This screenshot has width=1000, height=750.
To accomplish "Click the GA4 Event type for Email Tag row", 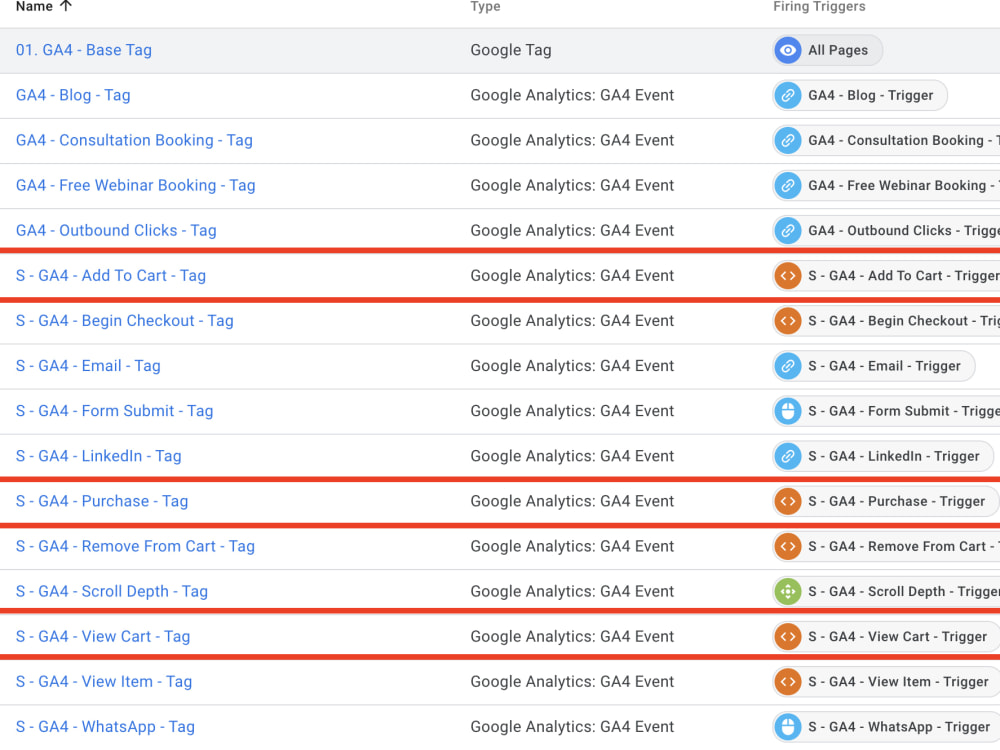I will coord(572,366).
